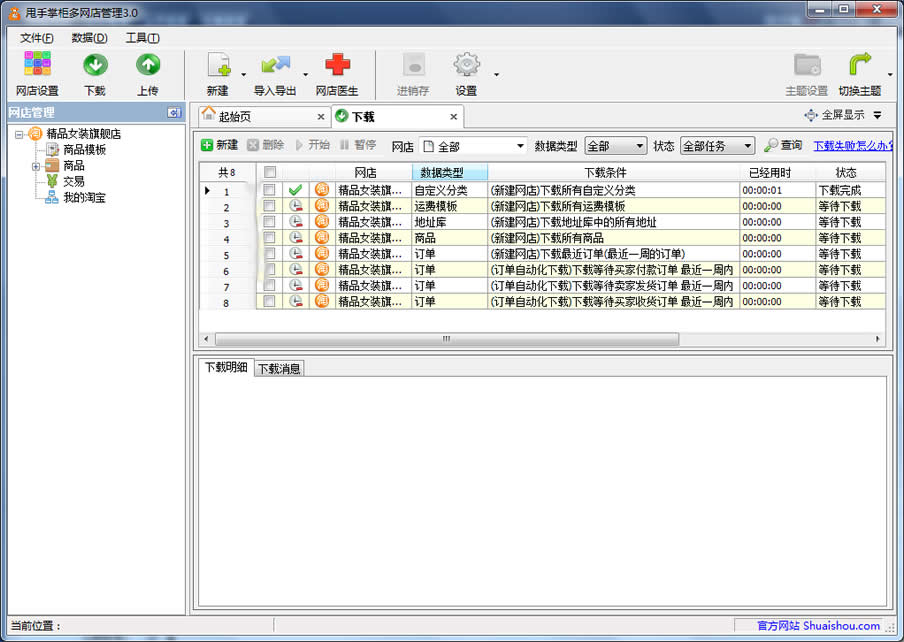
Task: Open the 网店 shop filter dropdown
Action: [x=473, y=146]
